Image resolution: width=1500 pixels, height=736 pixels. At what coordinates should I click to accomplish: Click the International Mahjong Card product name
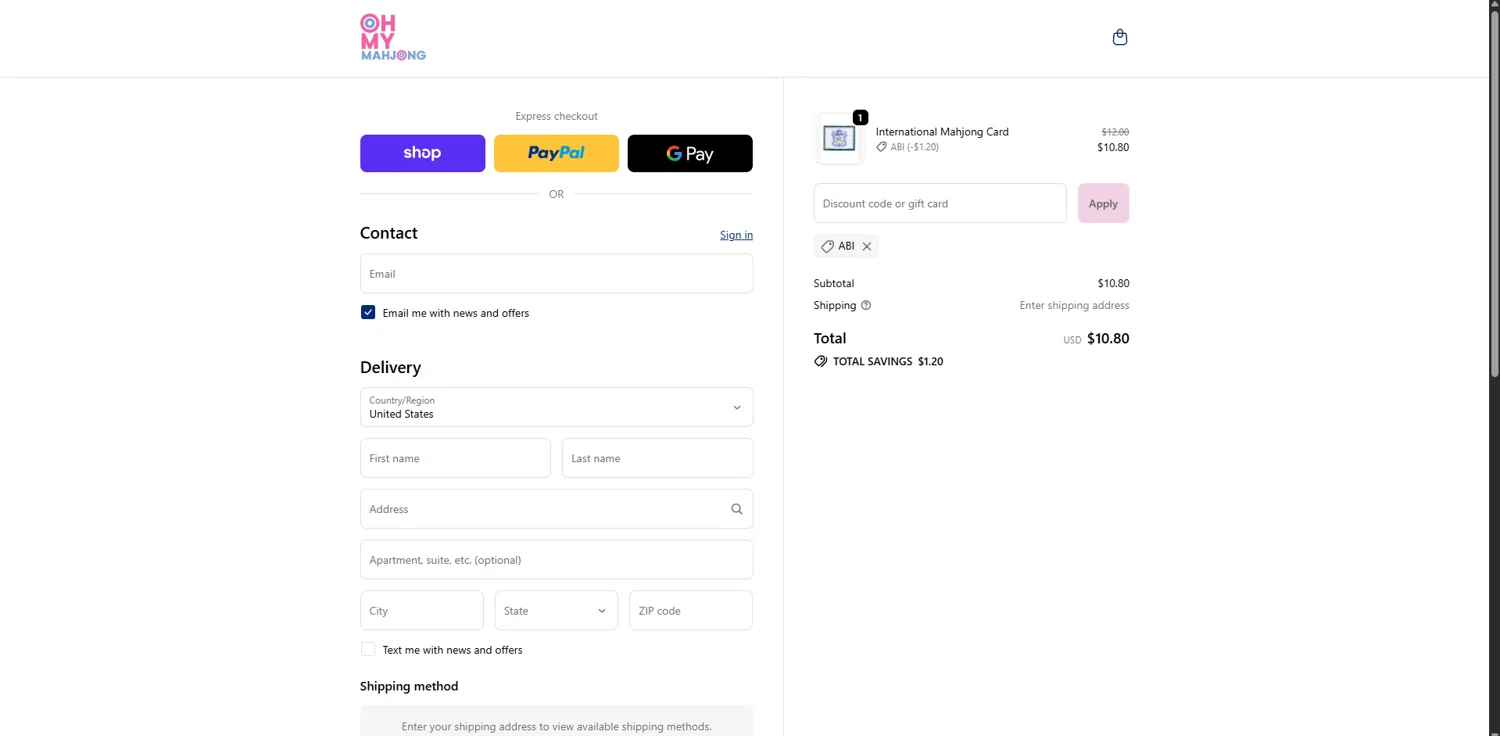942,131
